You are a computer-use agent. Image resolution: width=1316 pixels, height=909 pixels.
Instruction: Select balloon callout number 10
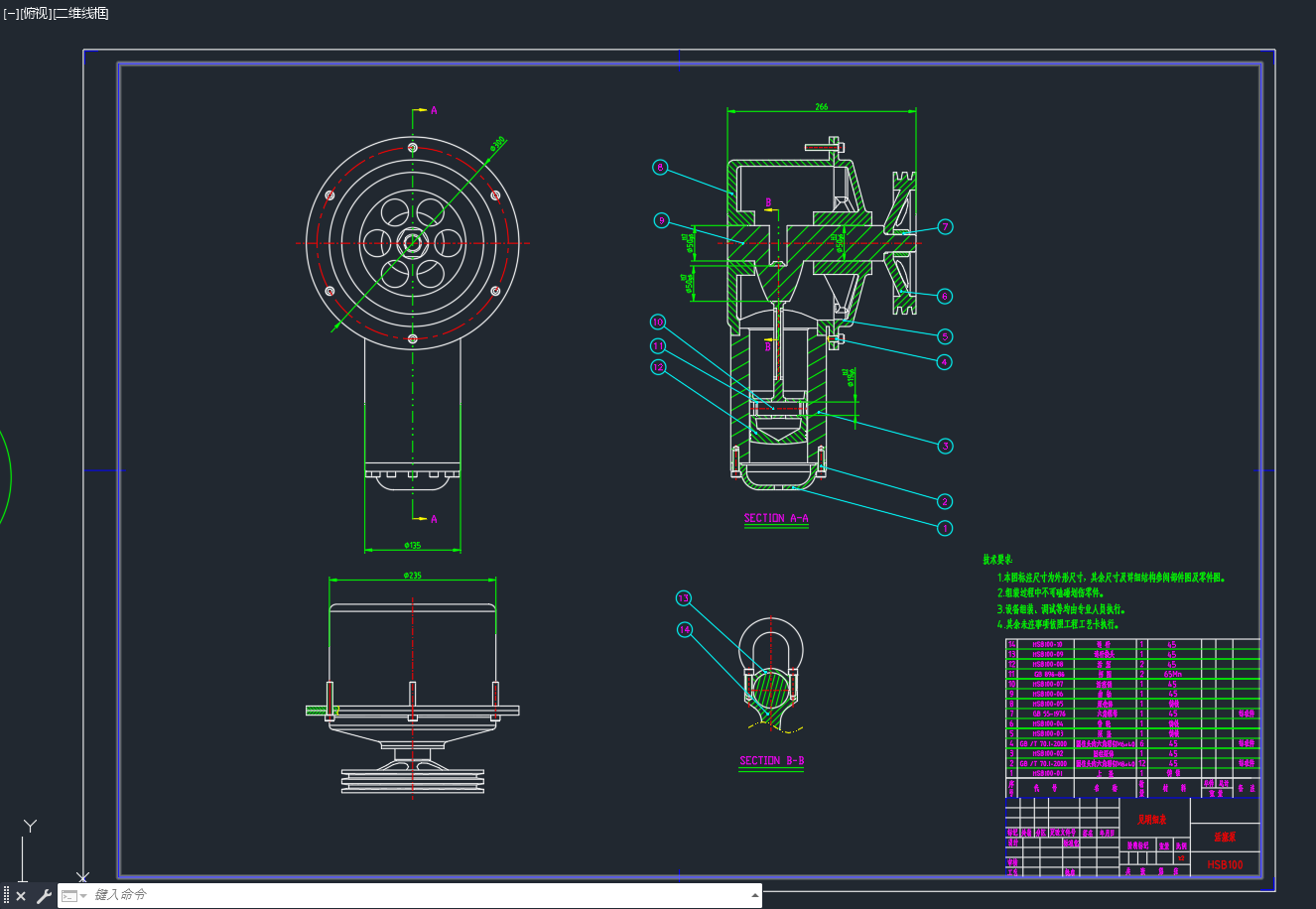[657, 323]
